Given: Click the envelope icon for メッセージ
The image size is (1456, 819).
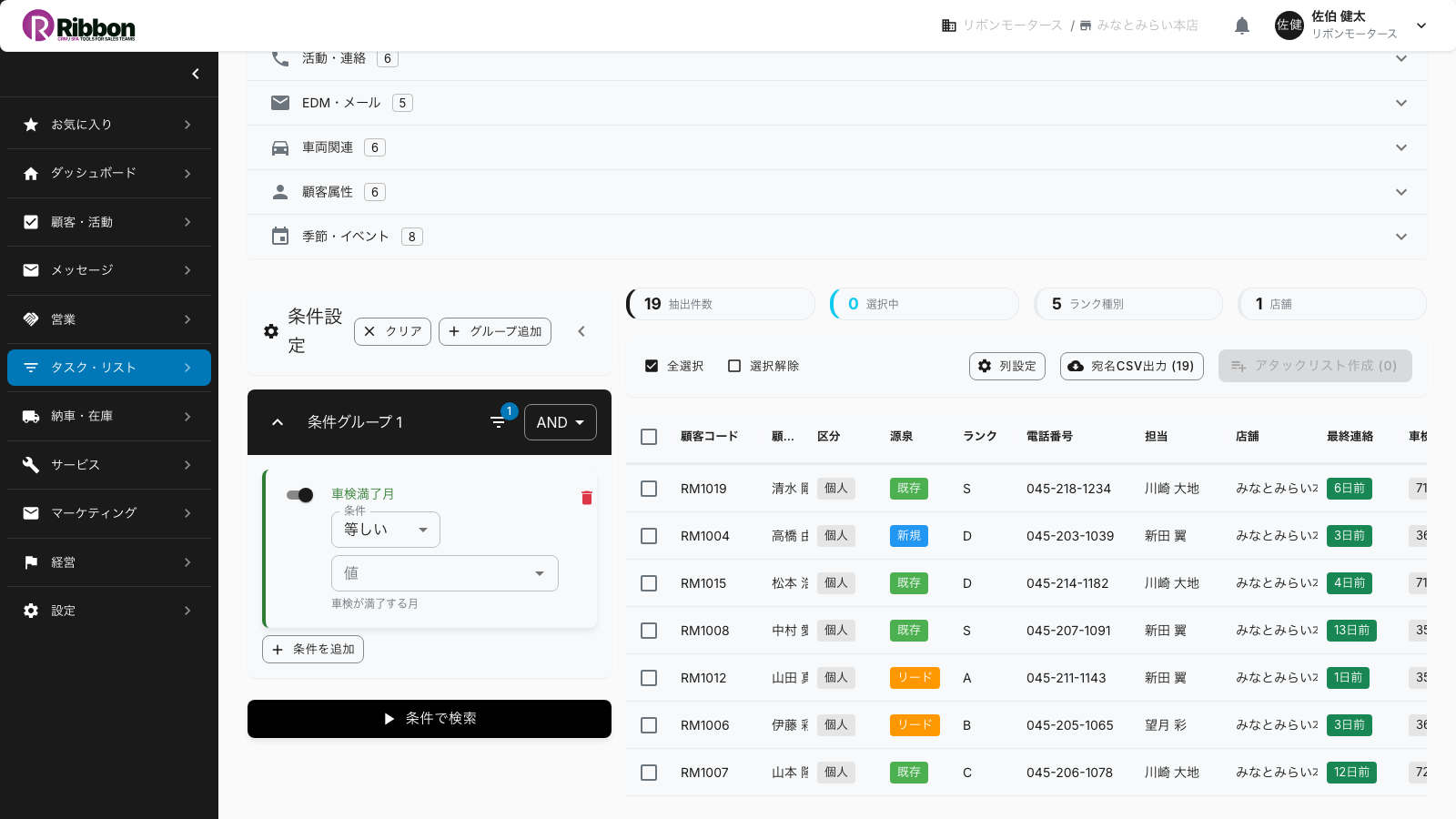Looking at the screenshot, I should (x=31, y=270).
